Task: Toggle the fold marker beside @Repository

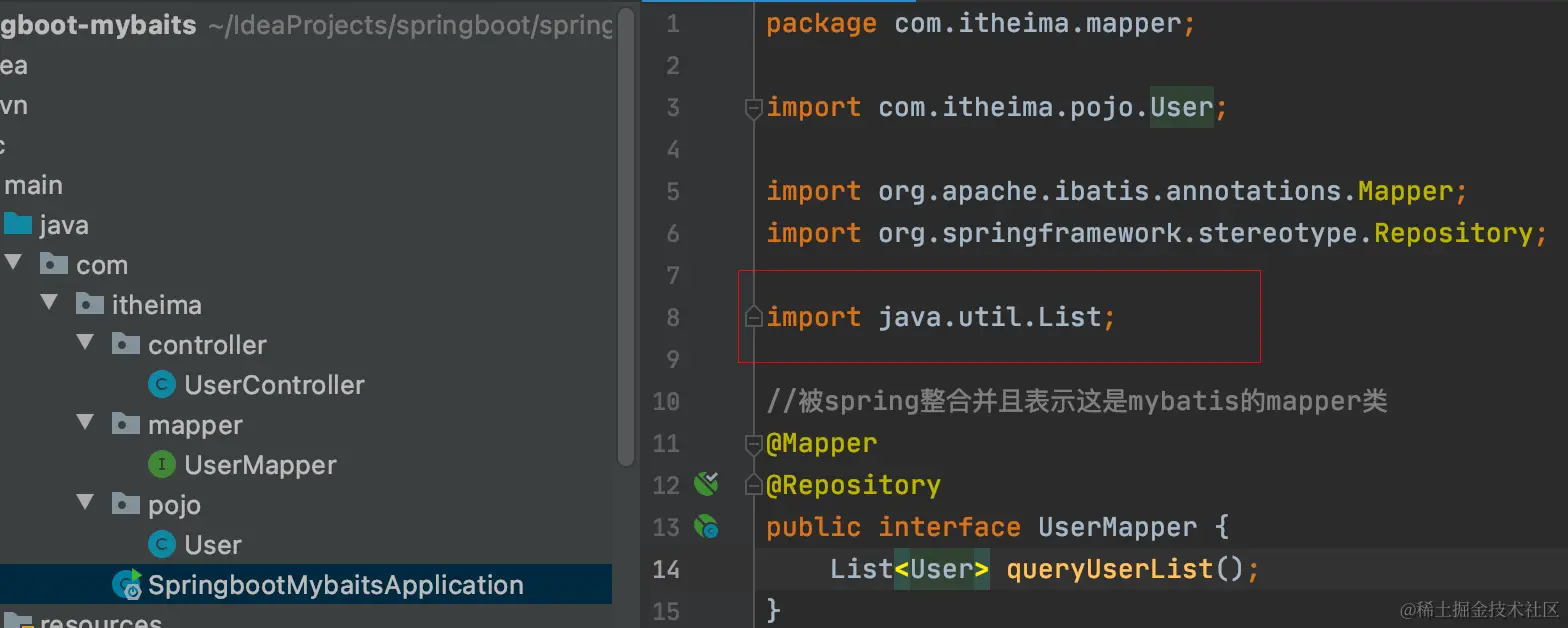Action: pyautogui.click(x=755, y=485)
